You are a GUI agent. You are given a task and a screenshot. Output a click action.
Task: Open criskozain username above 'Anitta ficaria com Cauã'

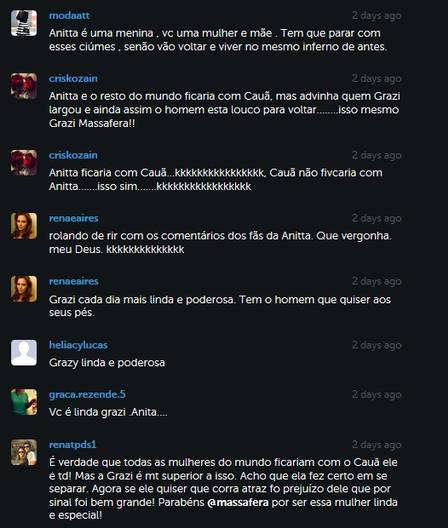(73, 155)
